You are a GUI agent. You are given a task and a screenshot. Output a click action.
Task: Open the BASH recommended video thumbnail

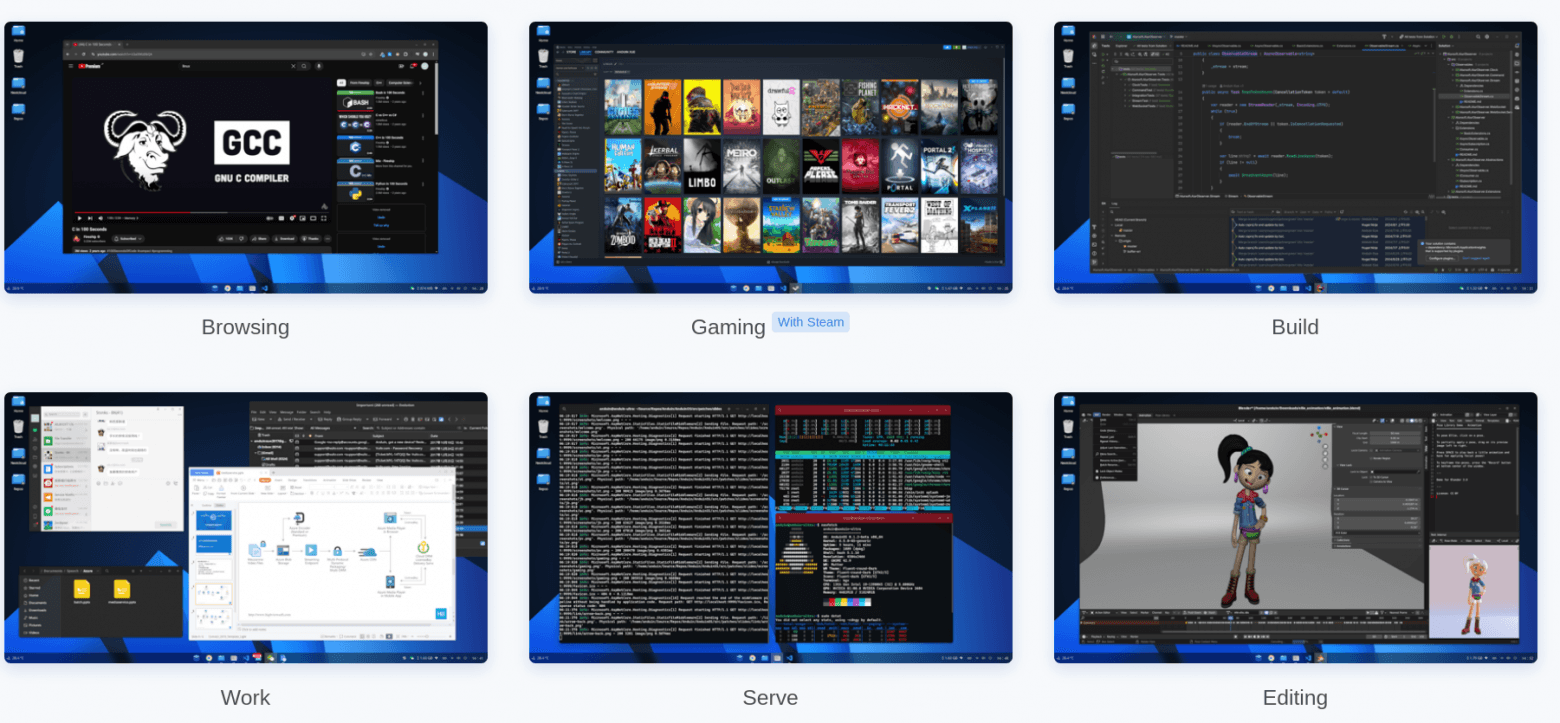[357, 102]
